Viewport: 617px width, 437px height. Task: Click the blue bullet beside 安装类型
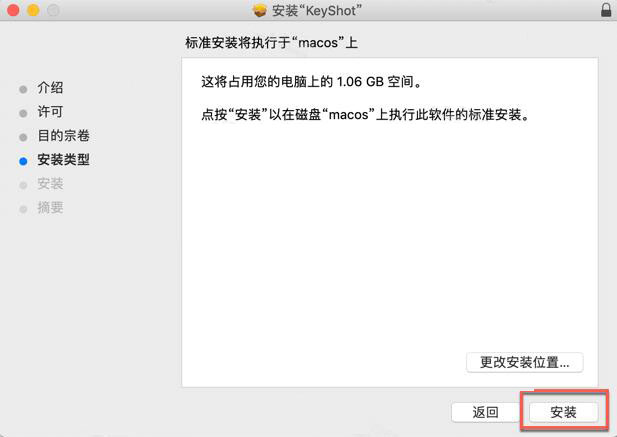[x=23, y=161]
